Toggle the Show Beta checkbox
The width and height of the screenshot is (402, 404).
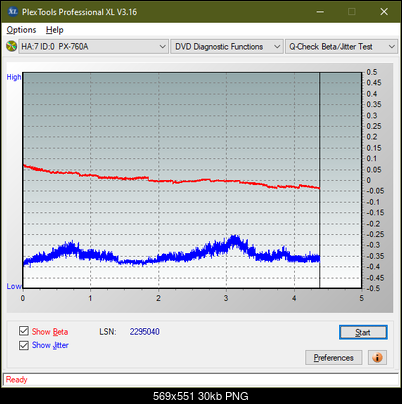(24, 331)
